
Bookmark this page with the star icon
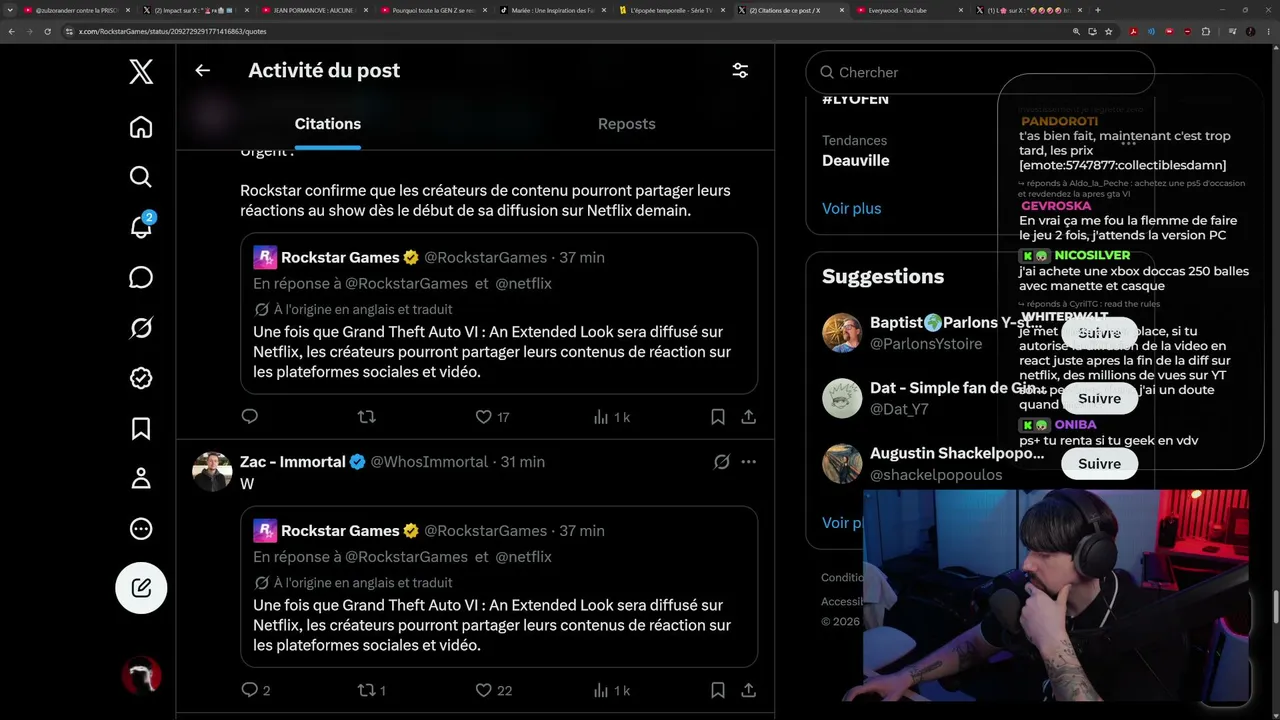(1108, 31)
